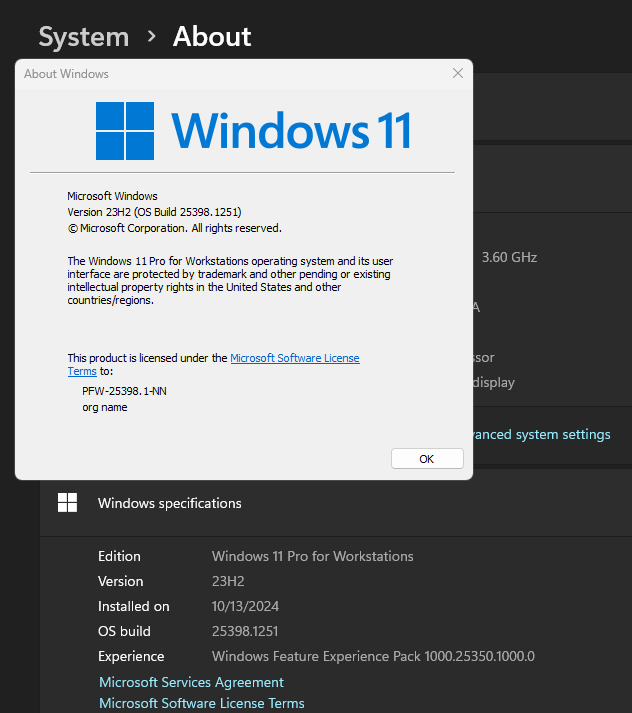Click the org name text in dialog
The image size is (632, 713).
105,407
